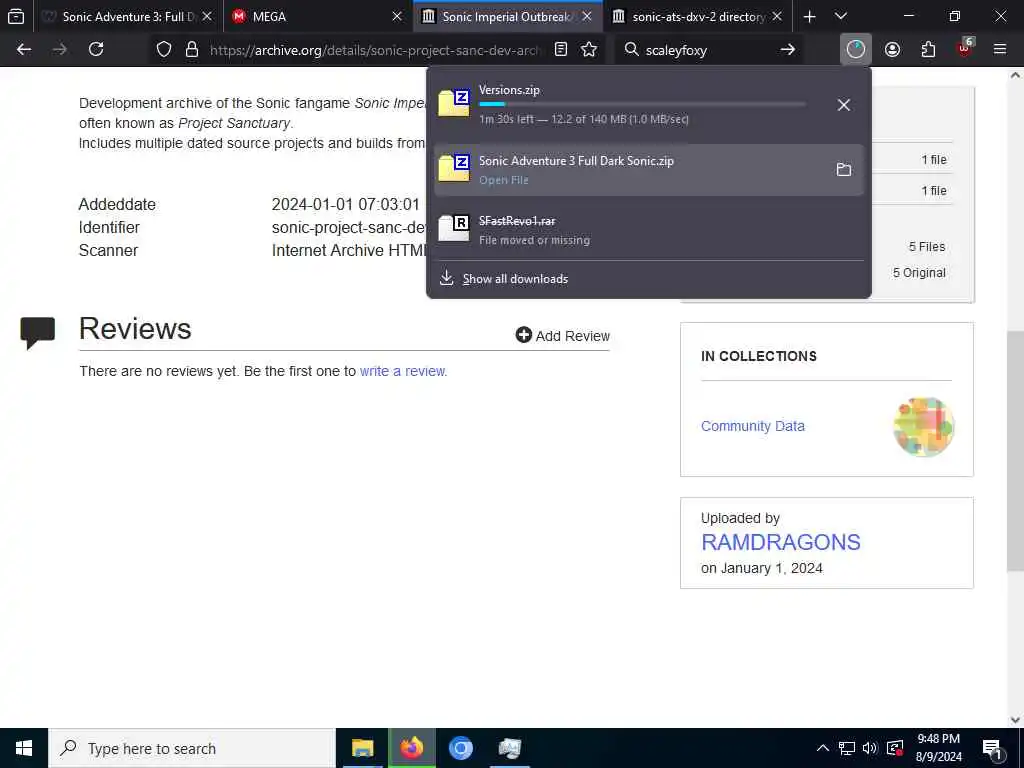Open the extensions puzzle icon

[x=928, y=50]
